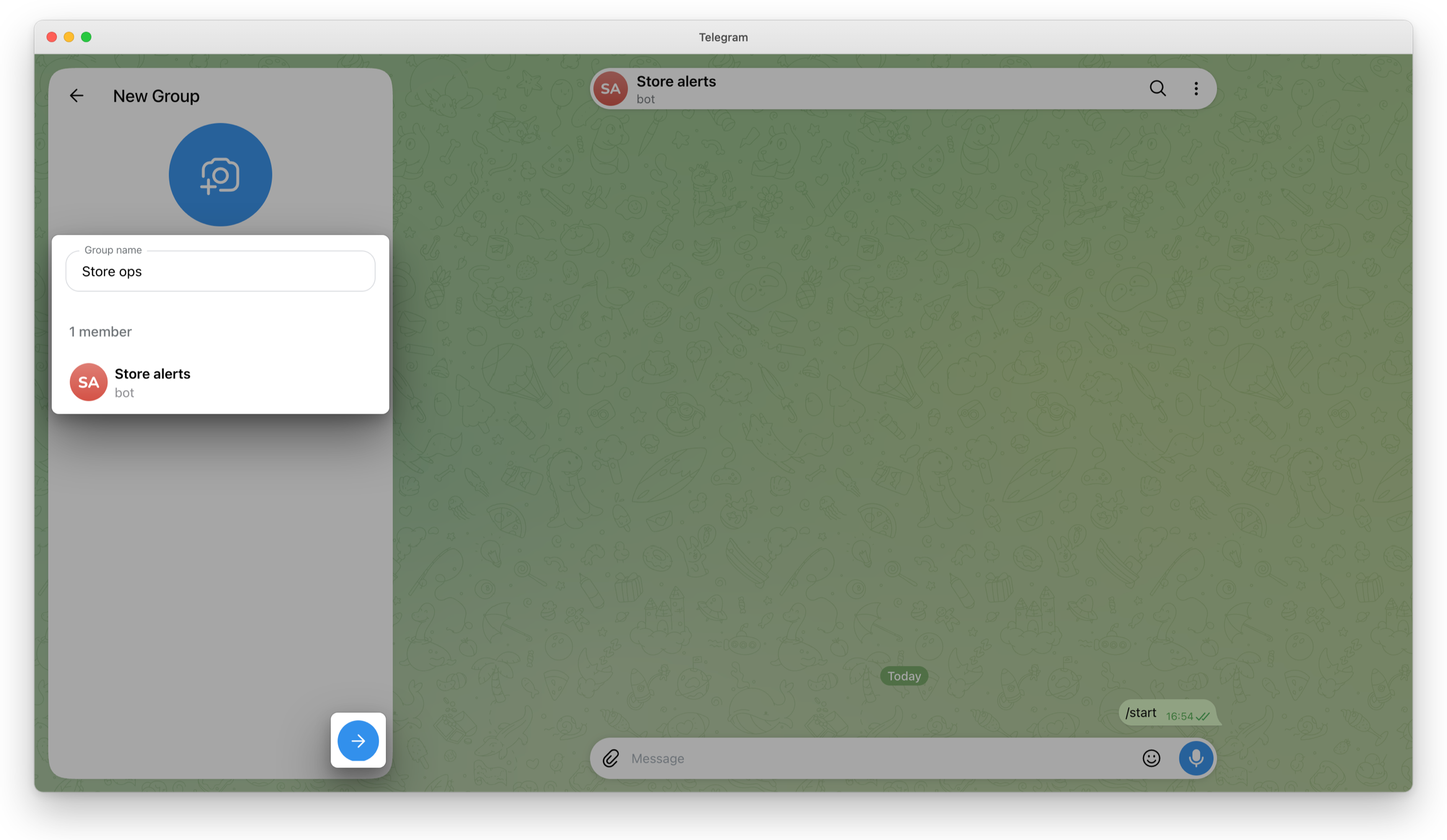Image resolution: width=1447 pixels, height=840 pixels.
Task: Click the SA avatar in member list
Action: tap(88, 382)
